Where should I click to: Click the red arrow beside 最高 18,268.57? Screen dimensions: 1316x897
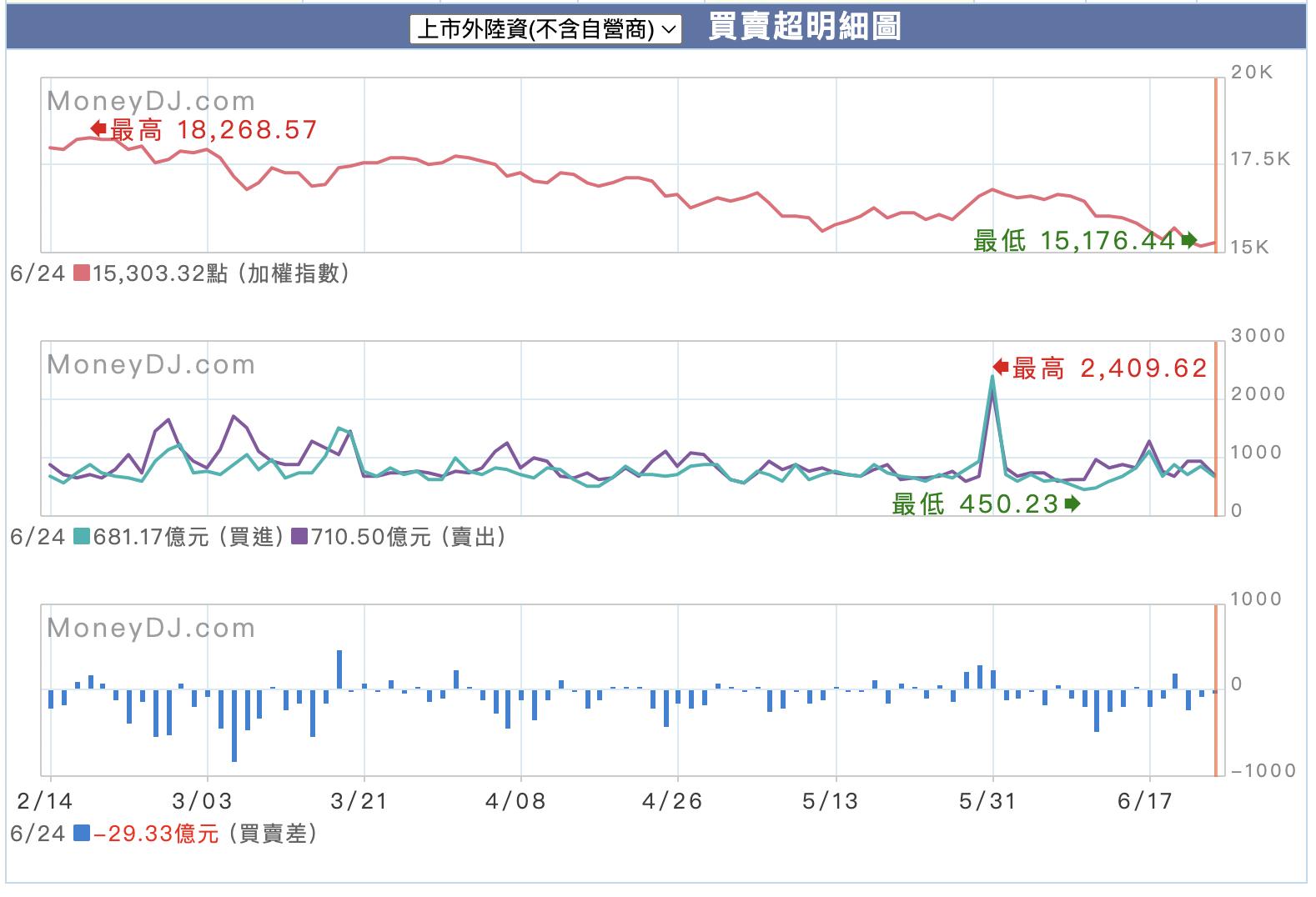(98, 128)
